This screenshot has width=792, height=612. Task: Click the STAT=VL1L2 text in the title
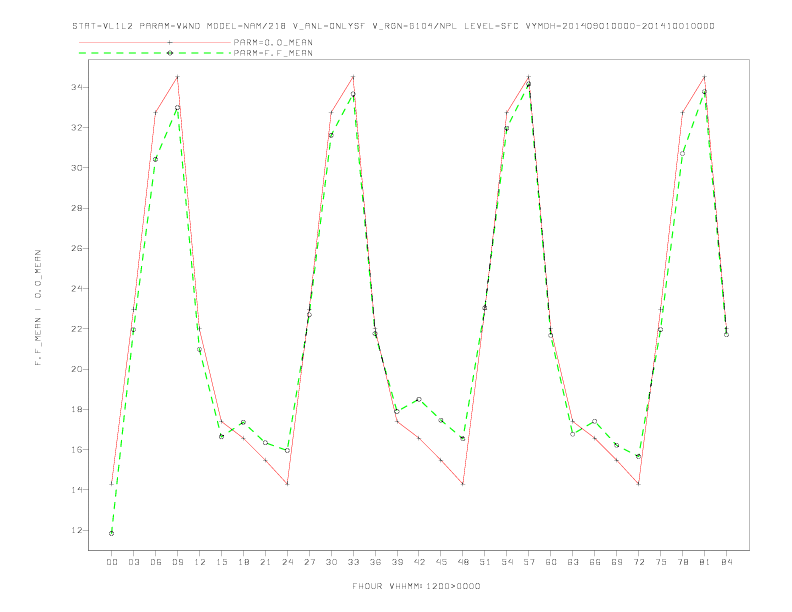point(103,26)
